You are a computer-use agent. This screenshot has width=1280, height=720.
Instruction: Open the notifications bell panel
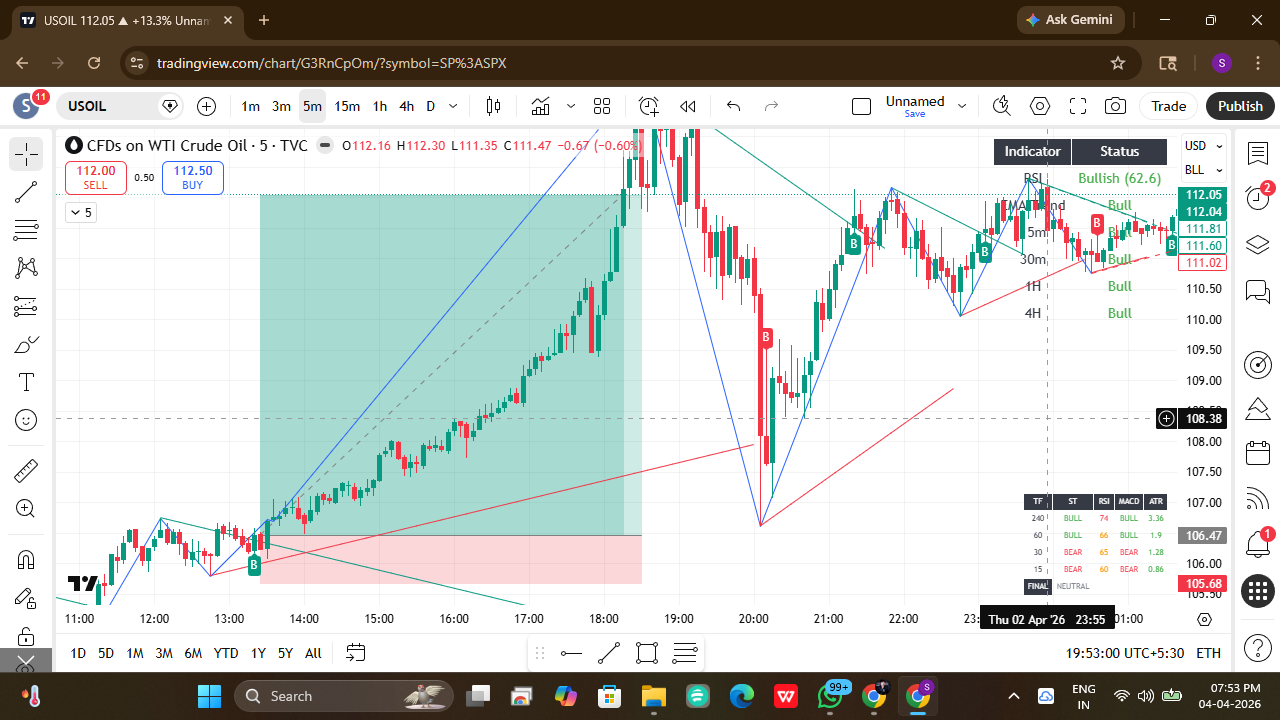pyautogui.click(x=1258, y=545)
